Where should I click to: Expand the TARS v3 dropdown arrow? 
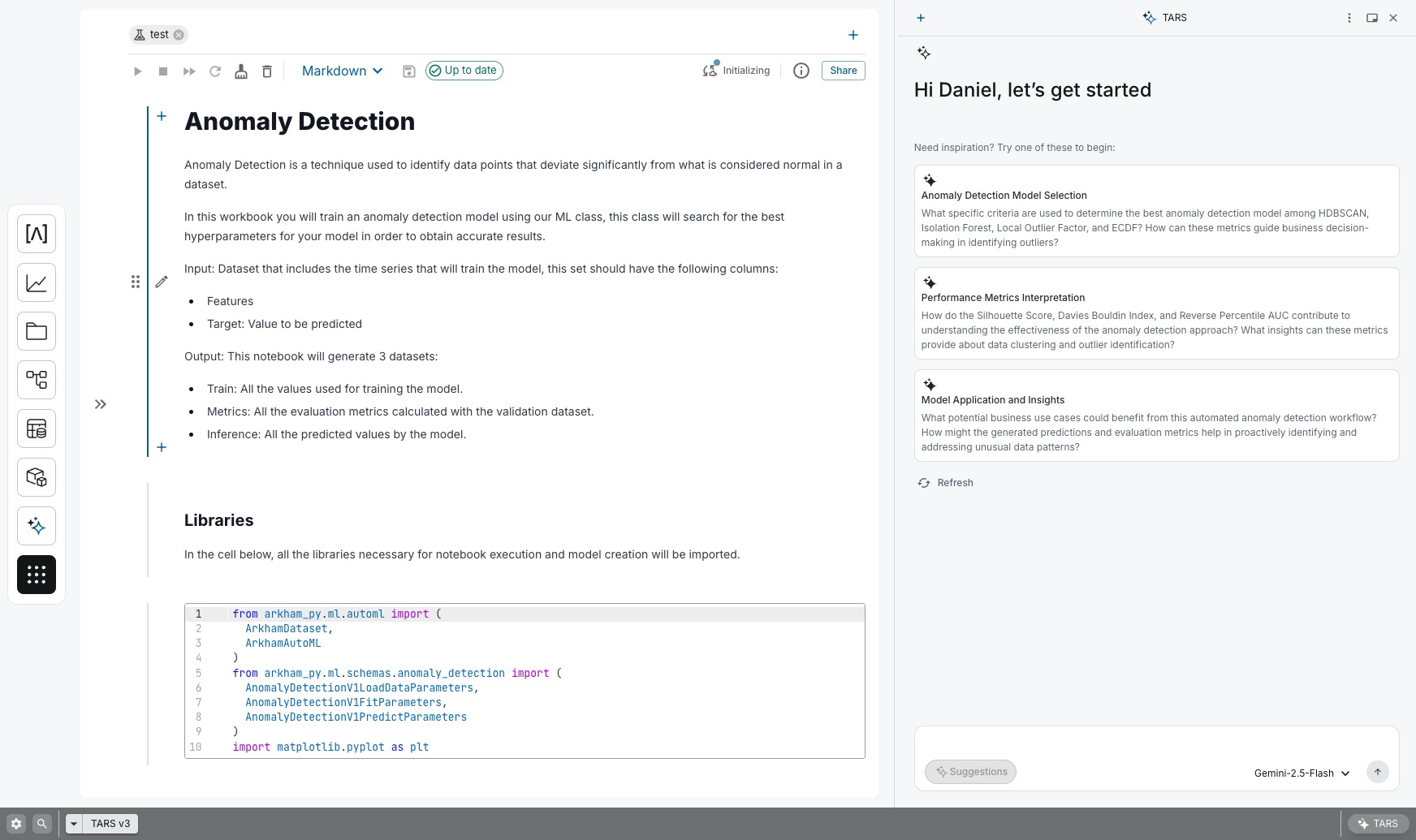(x=74, y=824)
